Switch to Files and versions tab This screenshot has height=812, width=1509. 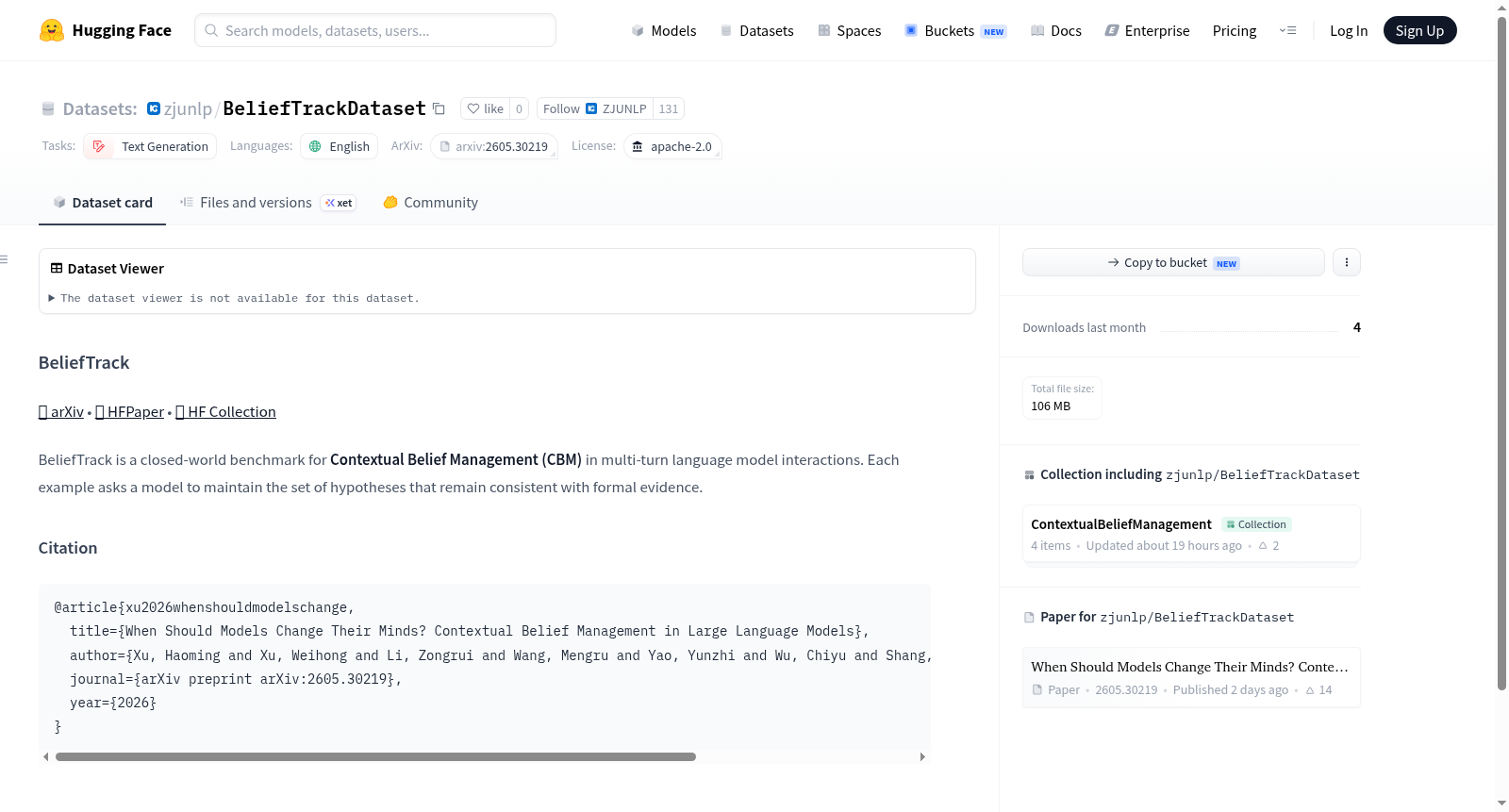click(x=268, y=203)
